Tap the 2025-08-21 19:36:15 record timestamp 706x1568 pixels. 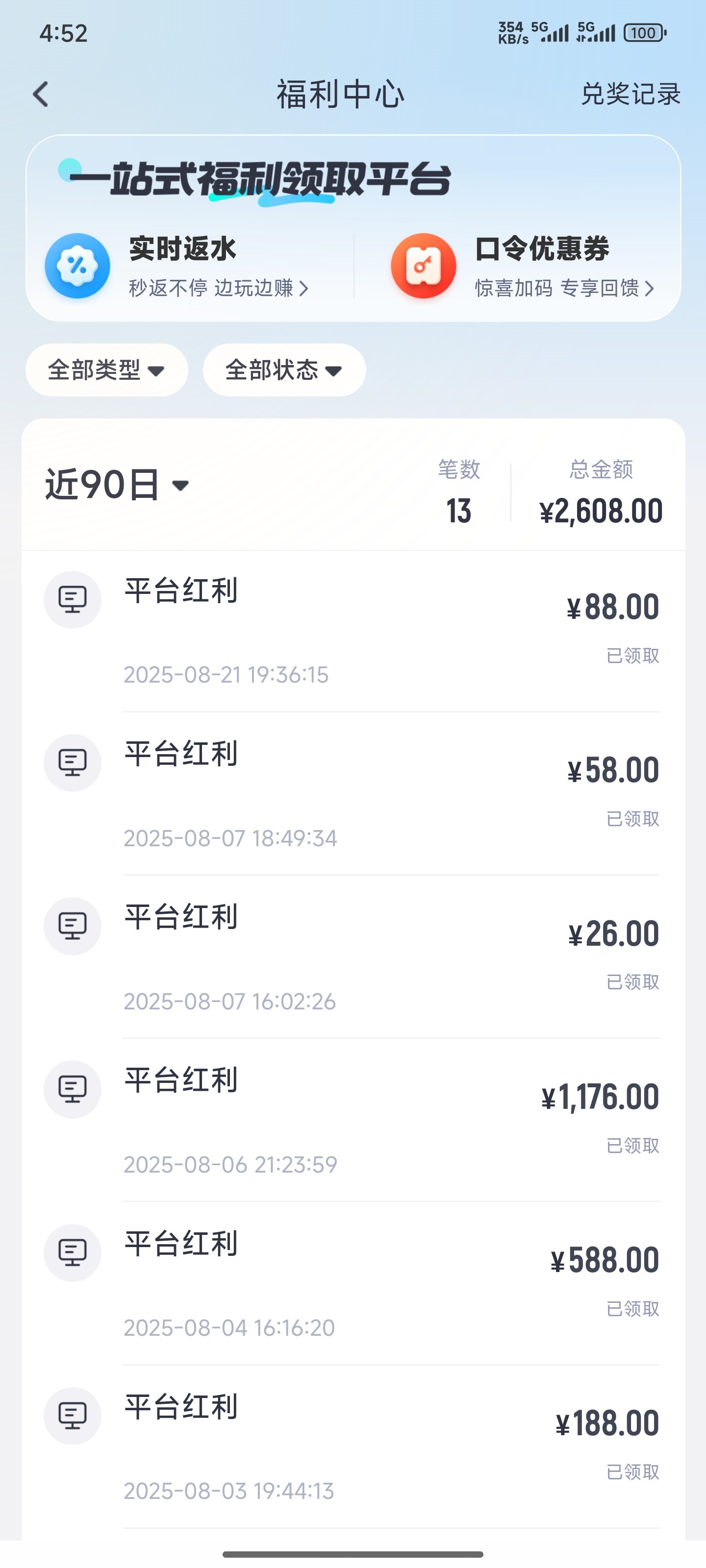pyautogui.click(x=226, y=675)
